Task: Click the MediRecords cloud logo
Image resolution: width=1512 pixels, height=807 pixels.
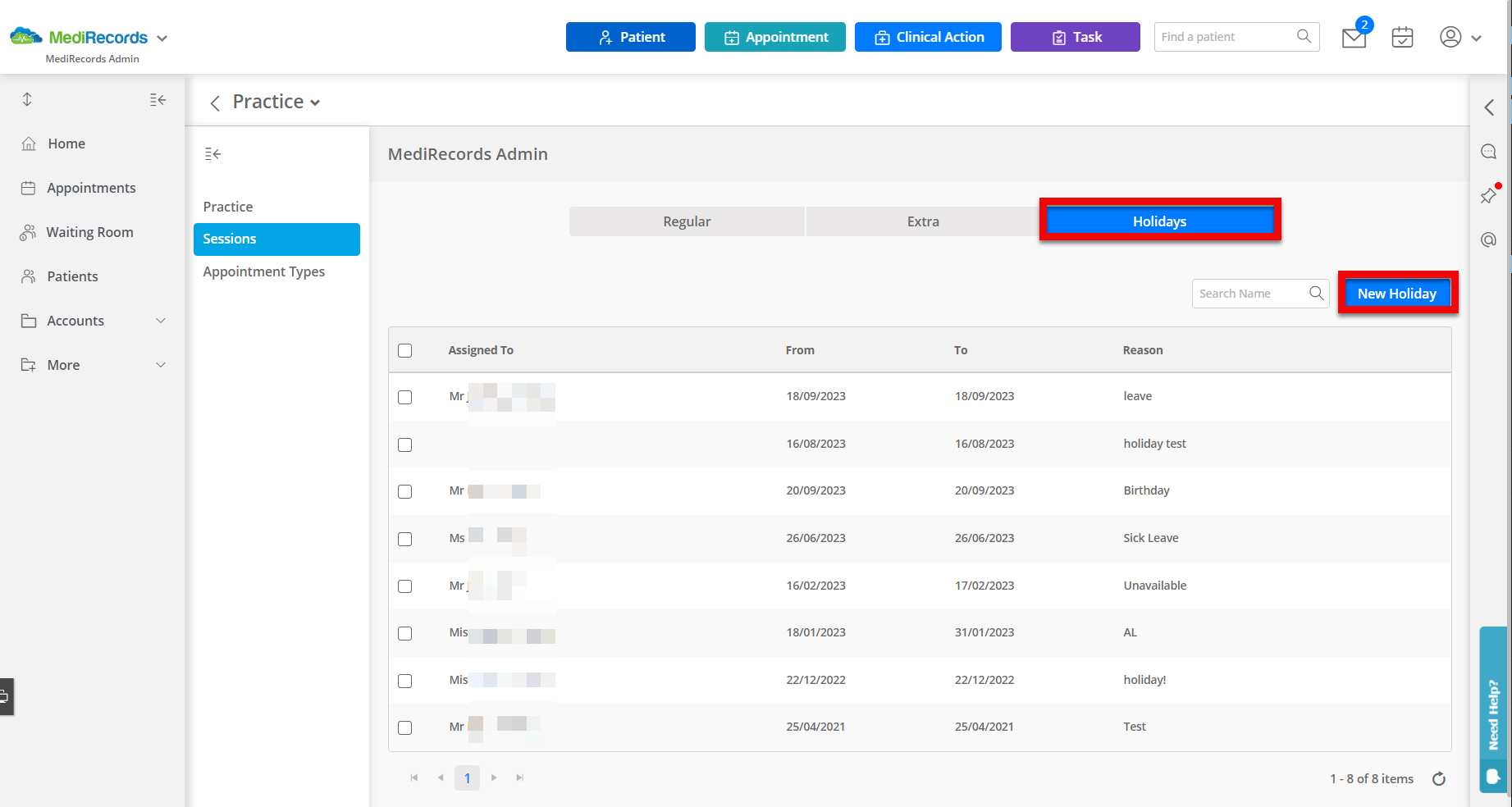Action: (x=26, y=36)
